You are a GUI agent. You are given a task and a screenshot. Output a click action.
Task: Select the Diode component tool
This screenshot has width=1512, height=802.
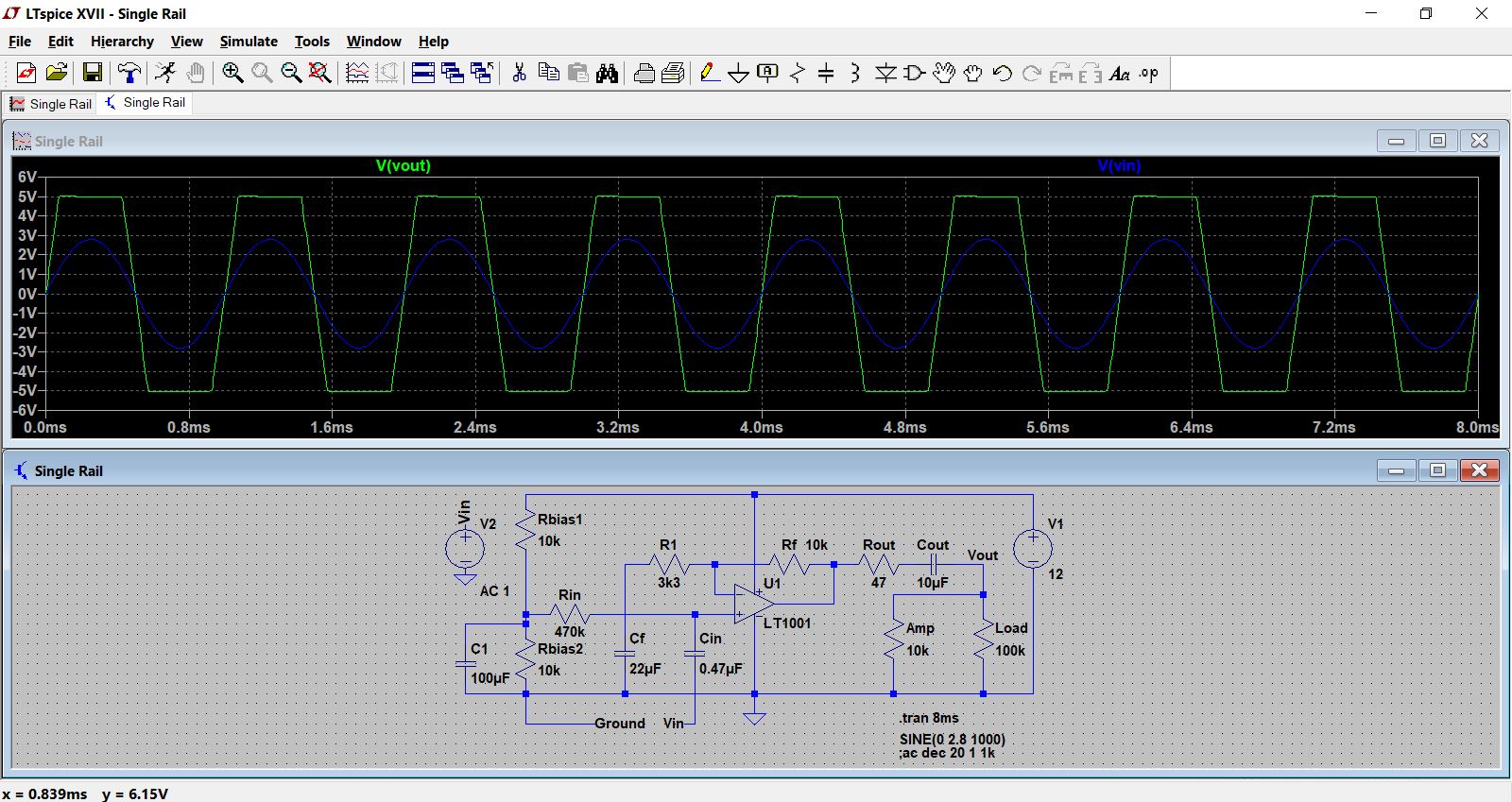coord(885,73)
